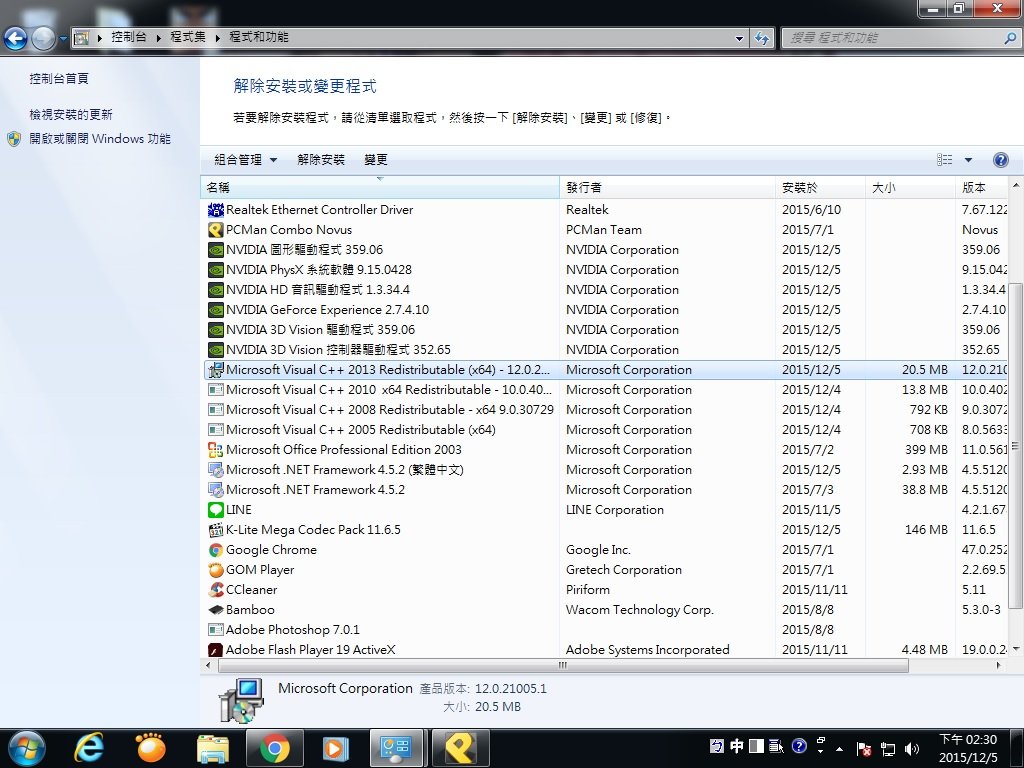1024x768 pixels.
Task: Click the PCMan taskbar icon
Action: [x=460, y=748]
